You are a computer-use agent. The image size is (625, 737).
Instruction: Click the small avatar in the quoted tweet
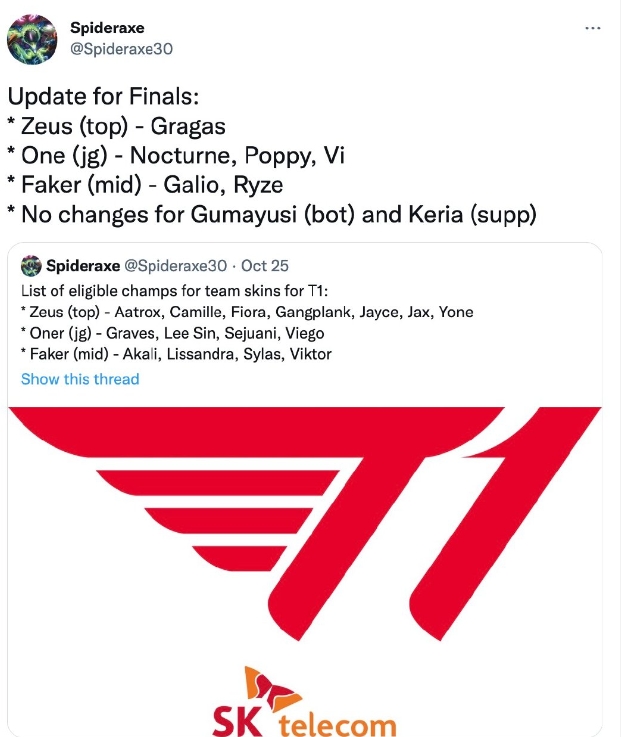pos(31,266)
